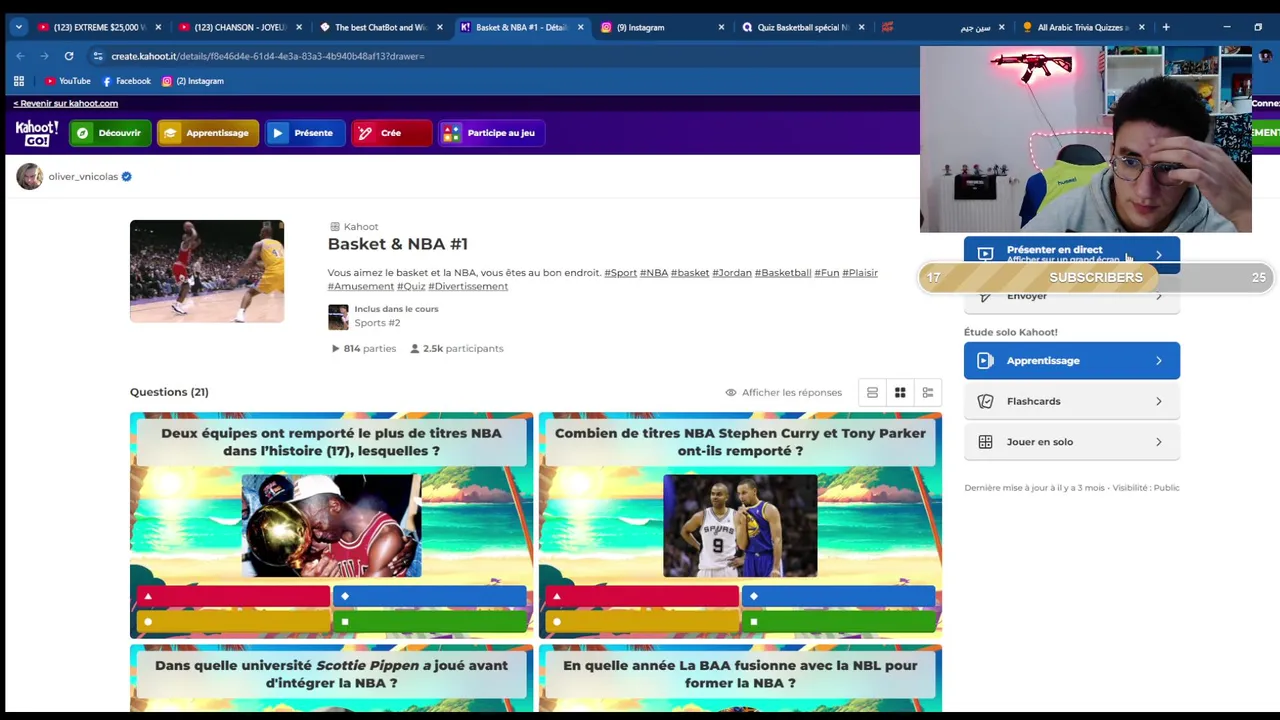Open the browser tab search dropdown
Viewport: 1280px width, 720px height.
point(18,27)
